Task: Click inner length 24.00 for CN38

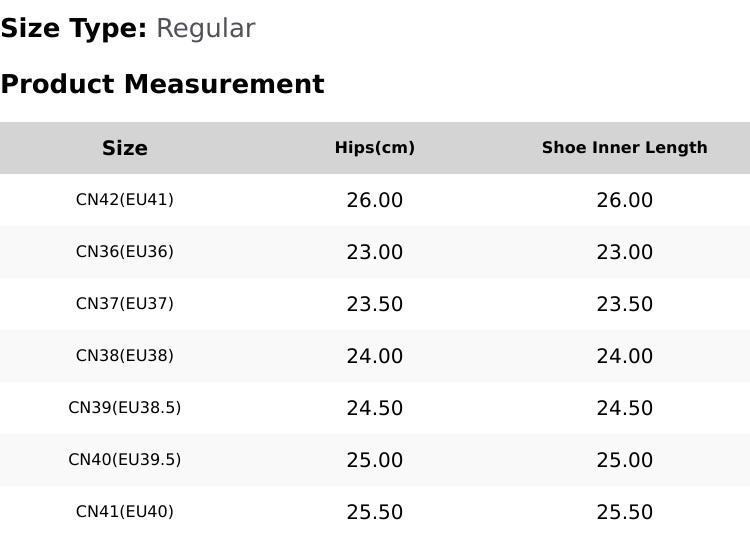Action: pyautogui.click(x=625, y=356)
